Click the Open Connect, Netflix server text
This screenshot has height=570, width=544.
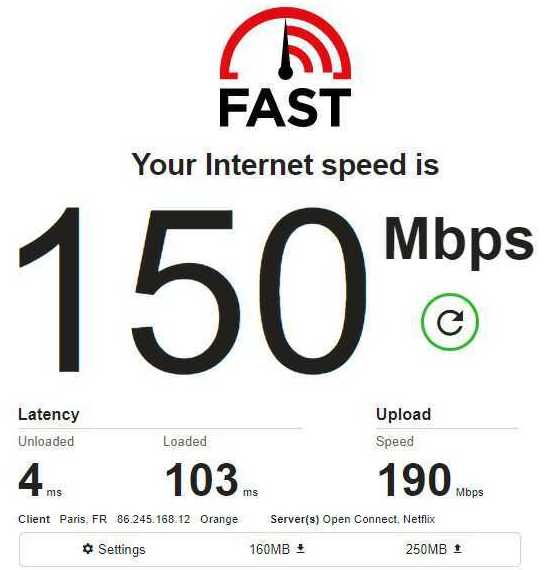(x=379, y=519)
